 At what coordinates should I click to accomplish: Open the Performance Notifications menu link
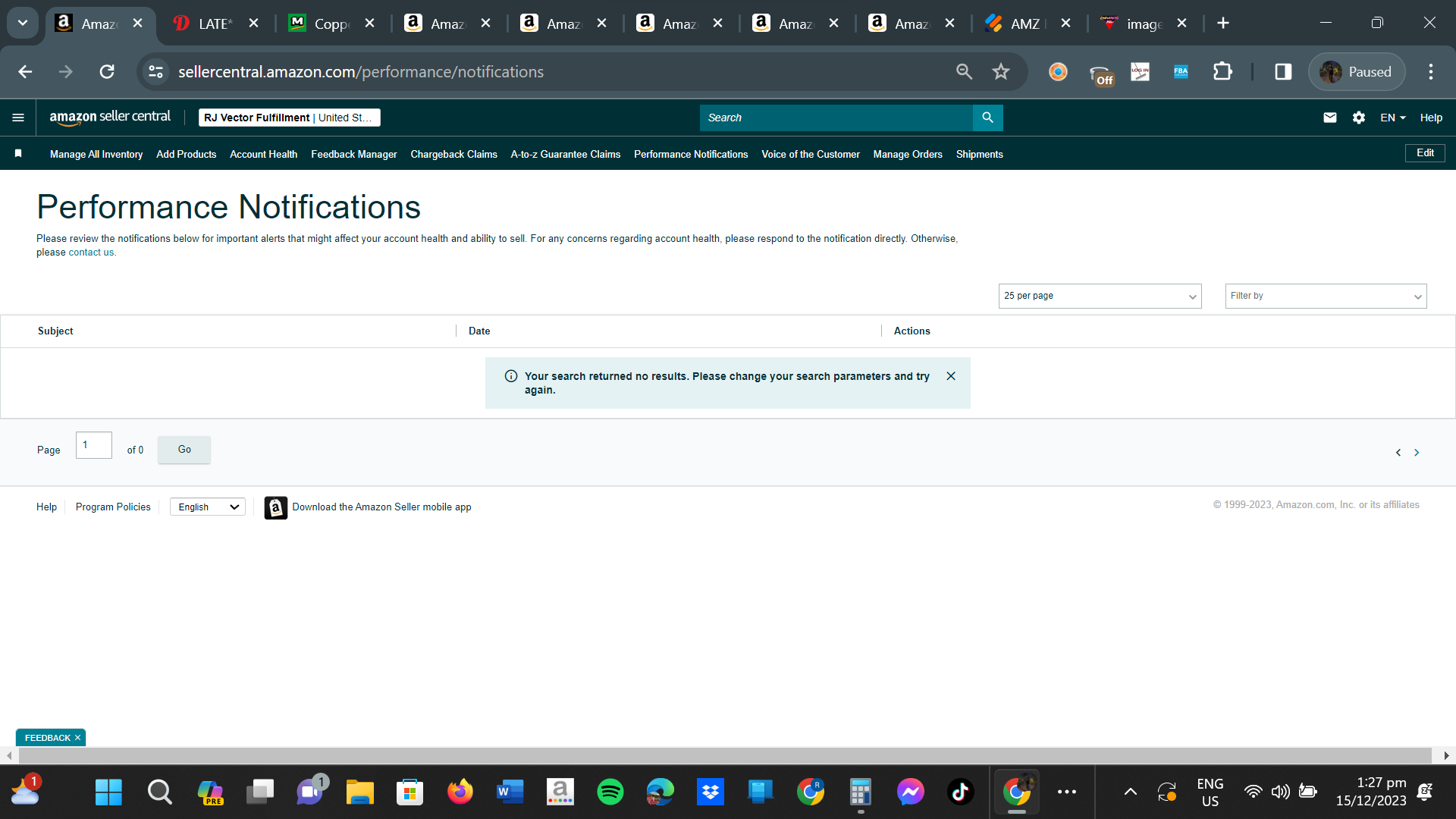[x=691, y=154]
